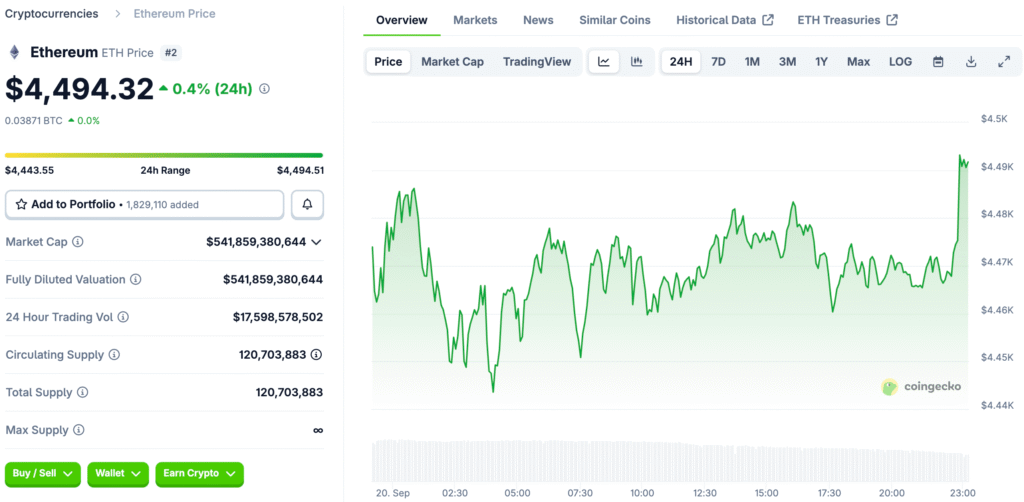Open the Buy / Sell dropdown
Screen dimensions: 1024x502
click(x=42, y=474)
